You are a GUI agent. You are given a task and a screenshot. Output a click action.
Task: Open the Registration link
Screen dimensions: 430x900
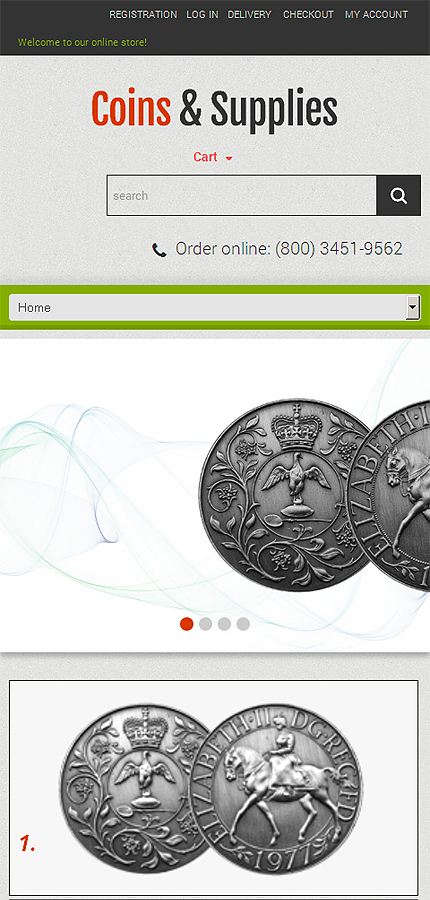point(143,14)
